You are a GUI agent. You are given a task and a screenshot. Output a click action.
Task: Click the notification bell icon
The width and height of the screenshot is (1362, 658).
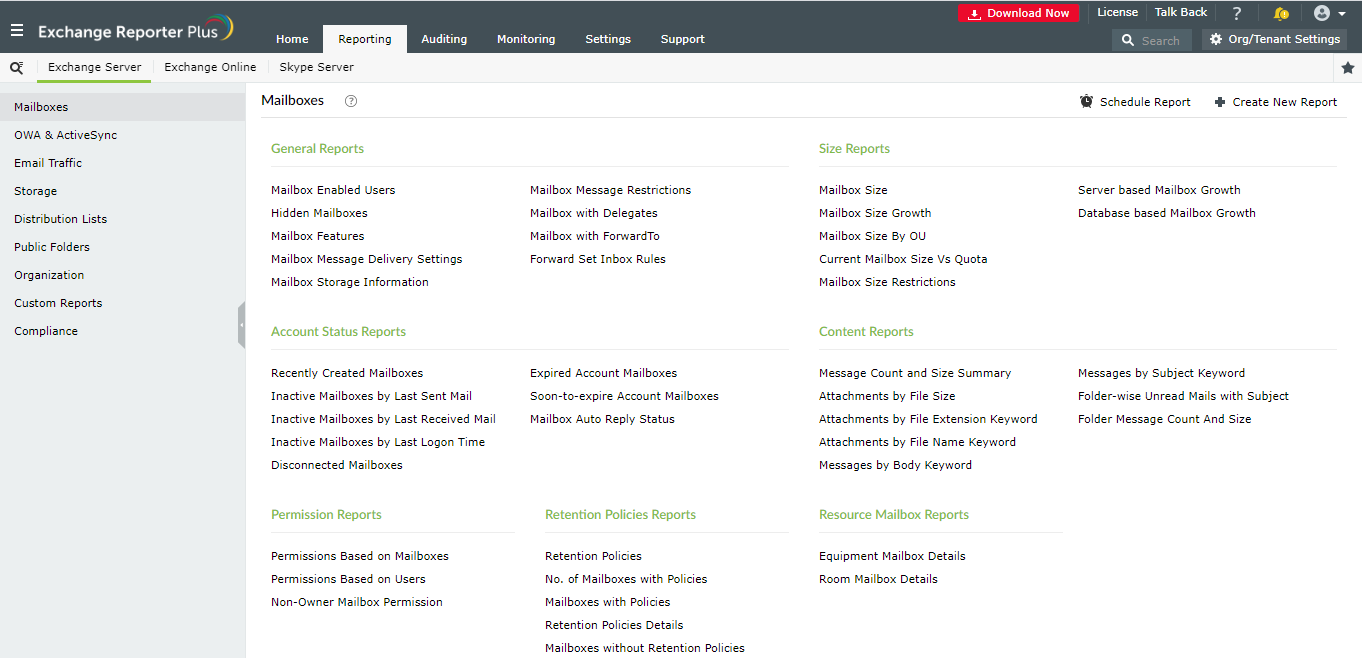[1281, 12]
